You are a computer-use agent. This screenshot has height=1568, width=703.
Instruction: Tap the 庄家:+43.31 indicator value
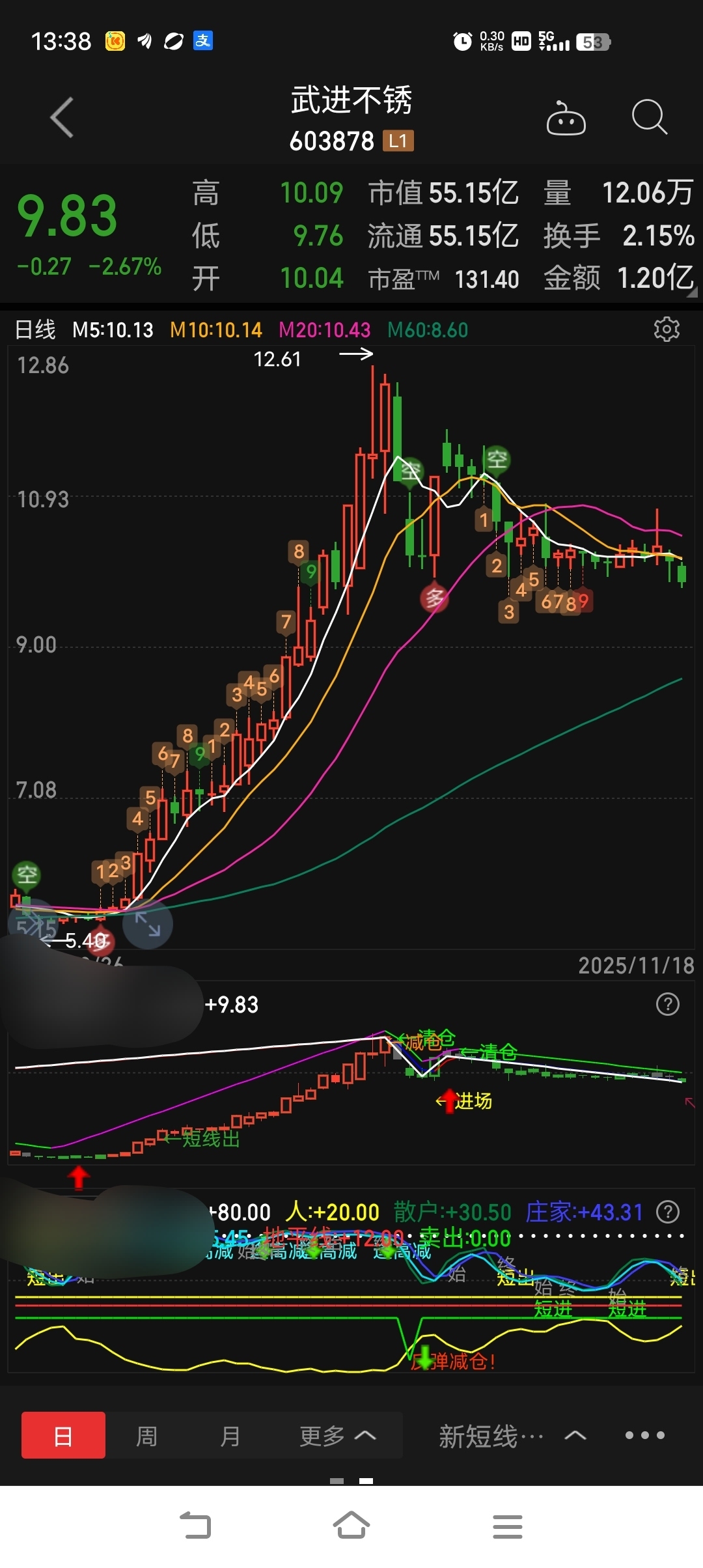pyautogui.click(x=584, y=1212)
